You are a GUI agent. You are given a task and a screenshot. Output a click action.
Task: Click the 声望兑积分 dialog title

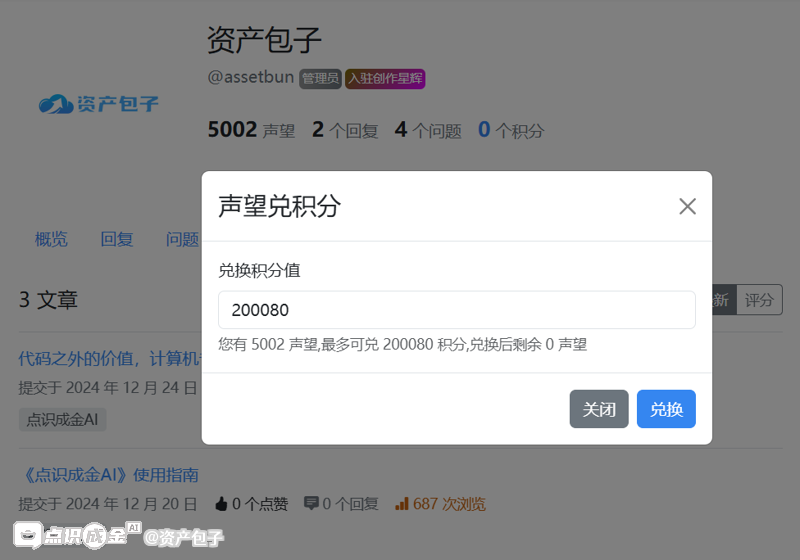tap(280, 207)
